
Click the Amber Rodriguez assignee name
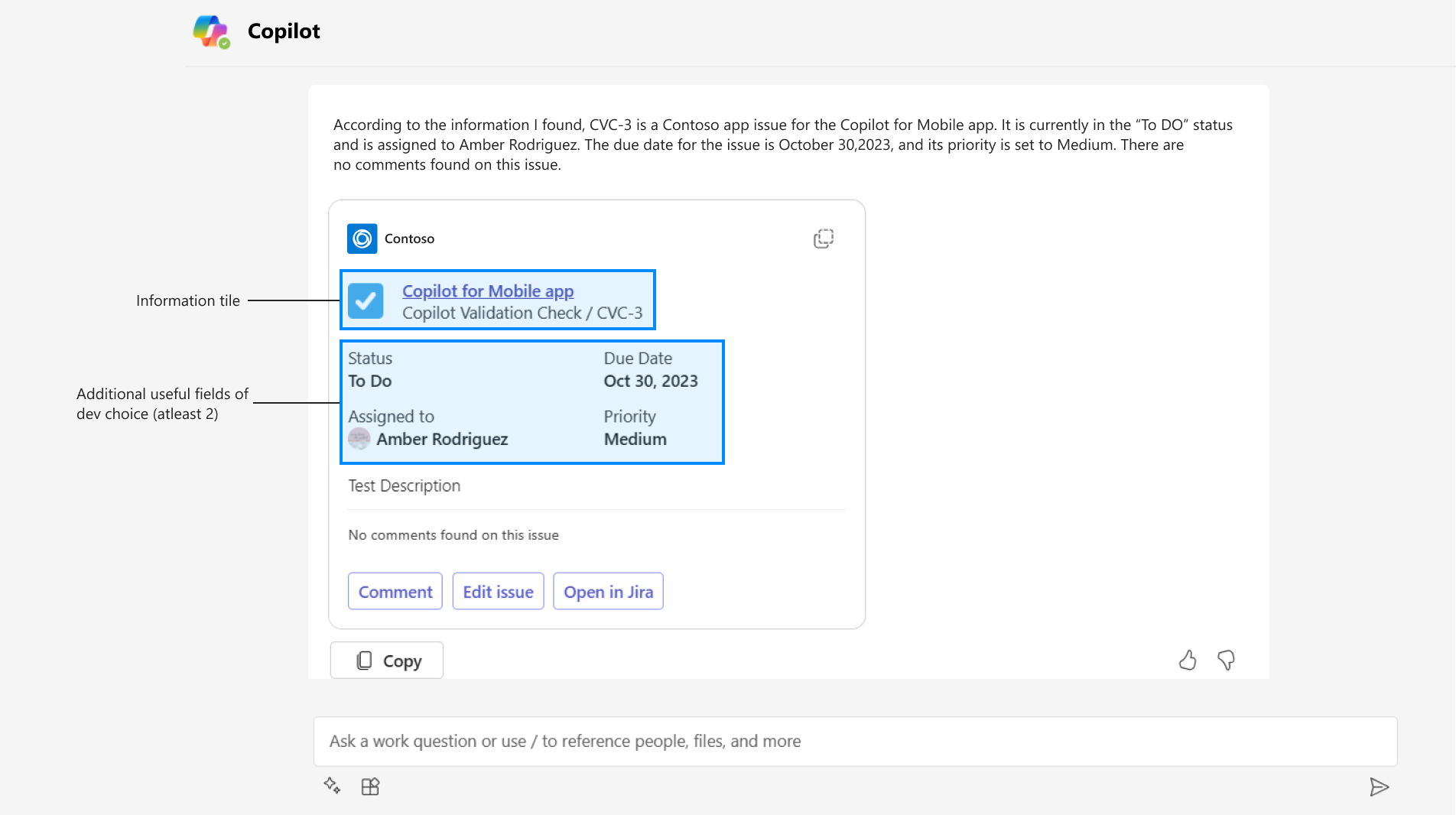[x=442, y=440]
